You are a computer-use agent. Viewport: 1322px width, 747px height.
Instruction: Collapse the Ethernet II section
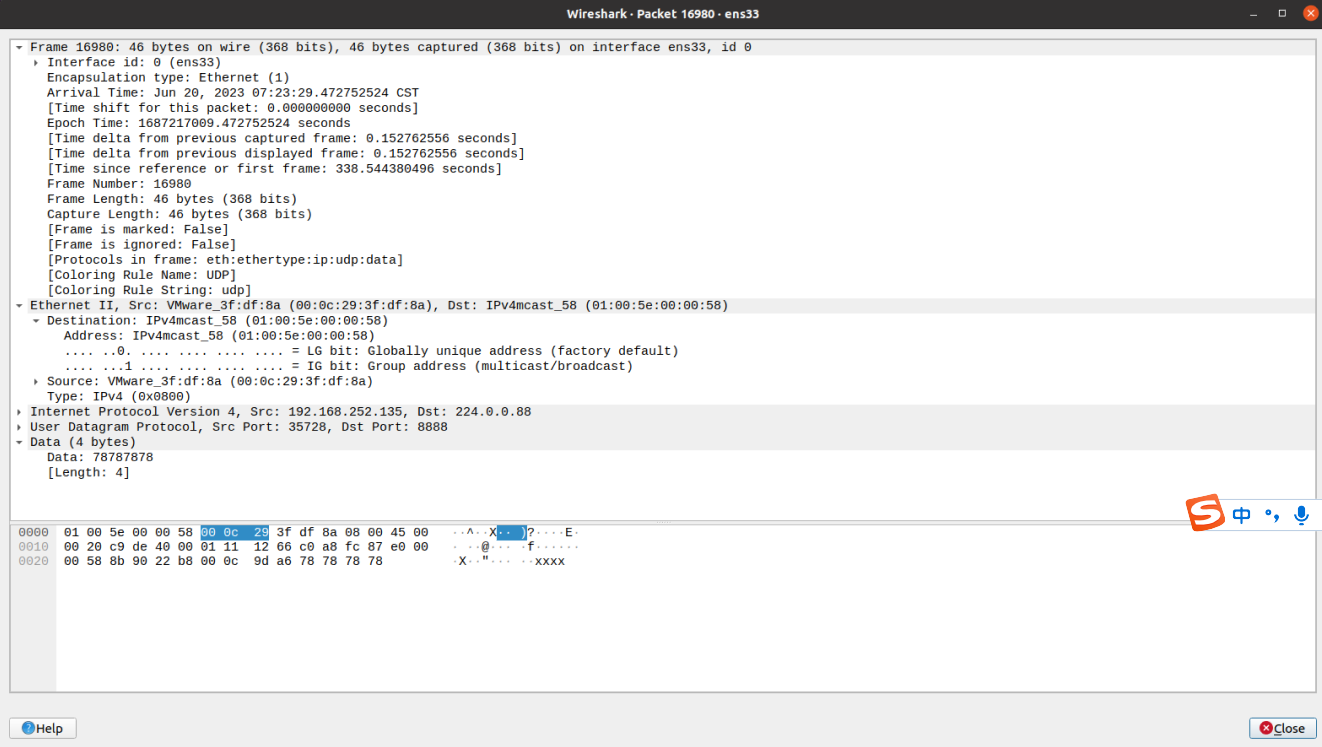pyautogui.click(x=19, y=305)
